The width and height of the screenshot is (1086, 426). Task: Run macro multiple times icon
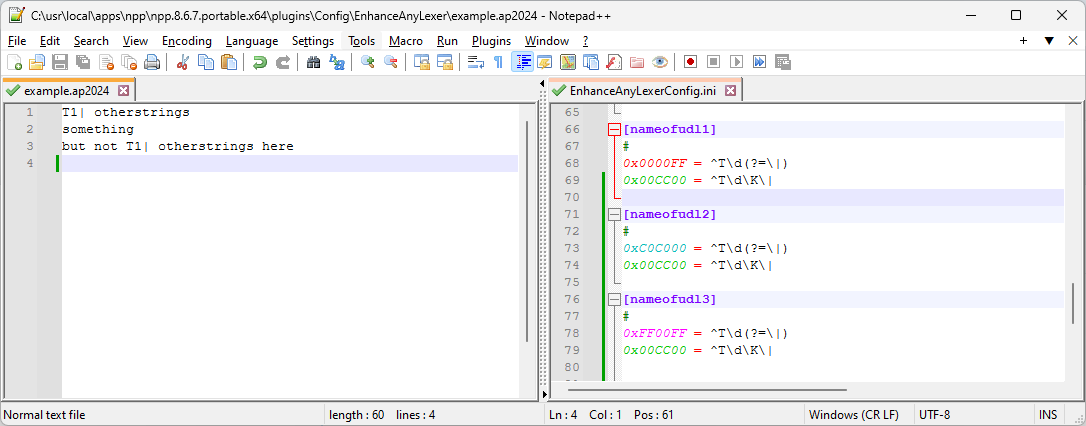(760, 62)
